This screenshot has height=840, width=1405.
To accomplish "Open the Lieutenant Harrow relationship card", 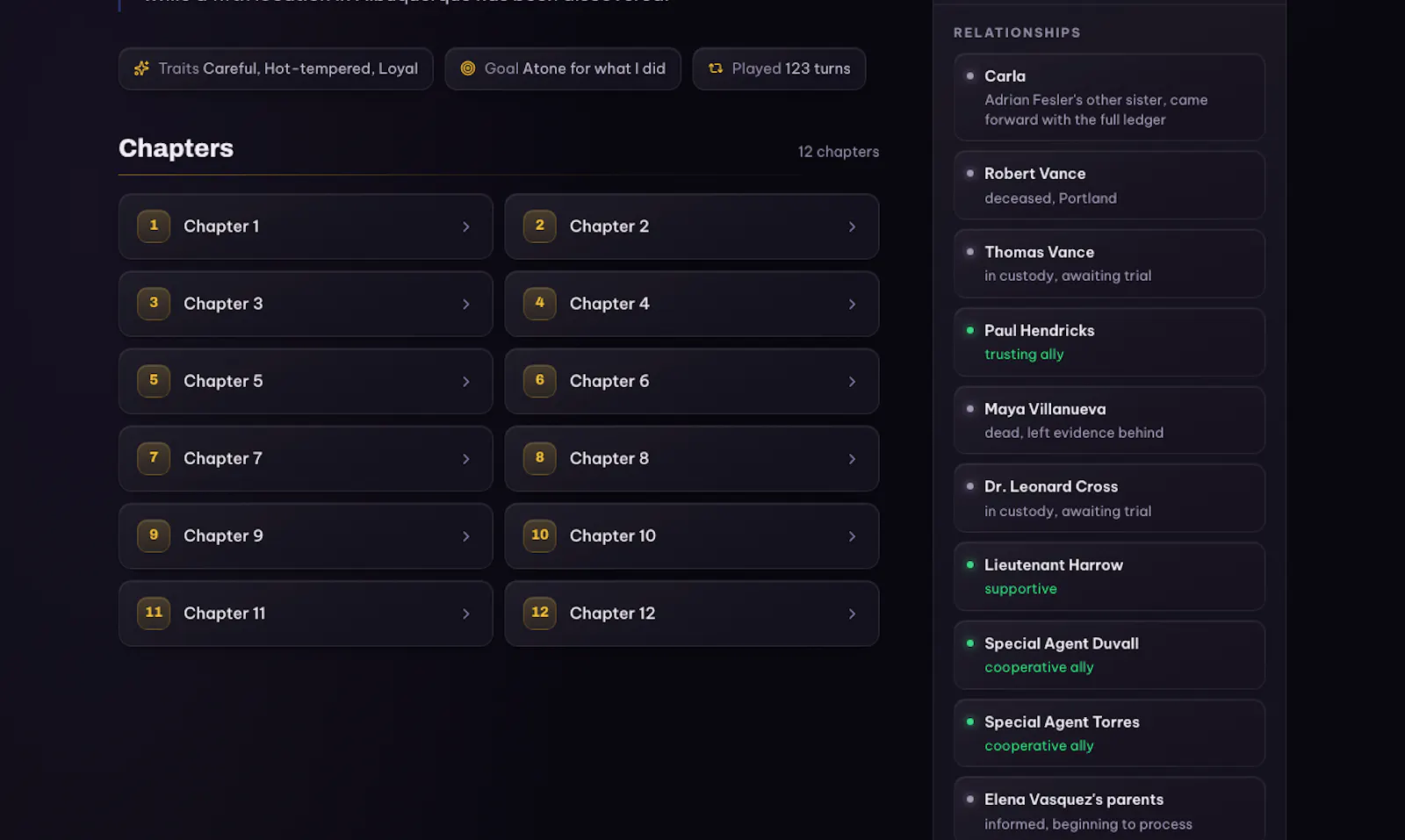I will pyautogui.click(x=1109, y=576).
